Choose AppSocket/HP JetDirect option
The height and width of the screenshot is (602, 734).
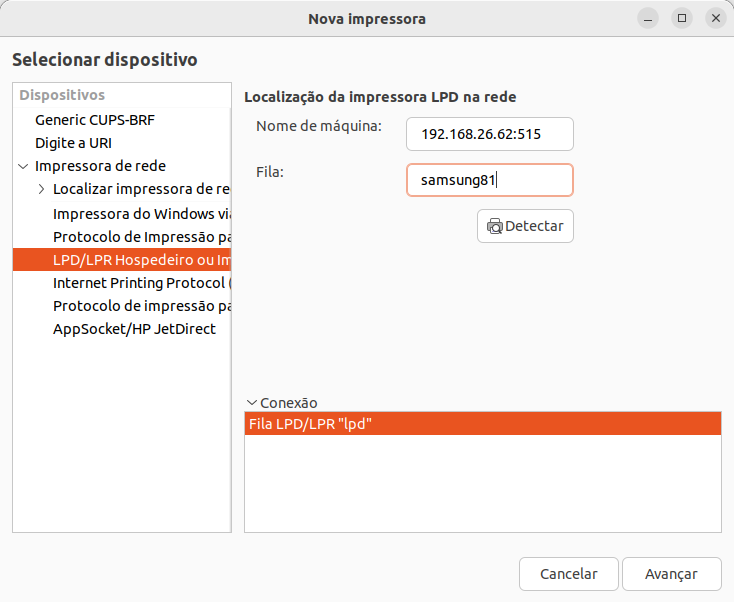tap(134, 329)
